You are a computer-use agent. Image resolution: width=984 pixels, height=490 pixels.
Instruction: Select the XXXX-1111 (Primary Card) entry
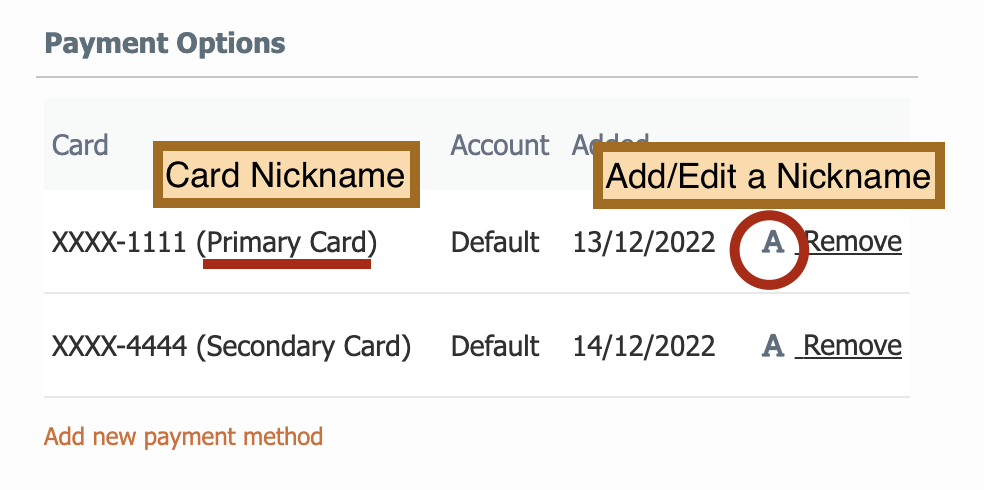coord(215,243)
